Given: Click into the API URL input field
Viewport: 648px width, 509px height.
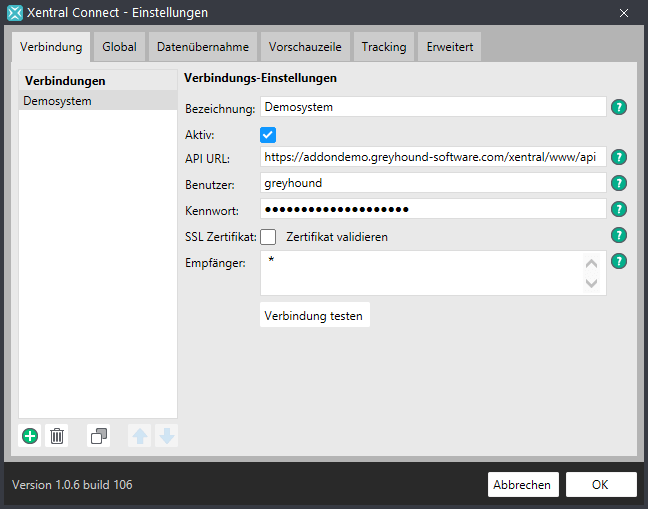Looking at the screenshot, I should 433,157.
